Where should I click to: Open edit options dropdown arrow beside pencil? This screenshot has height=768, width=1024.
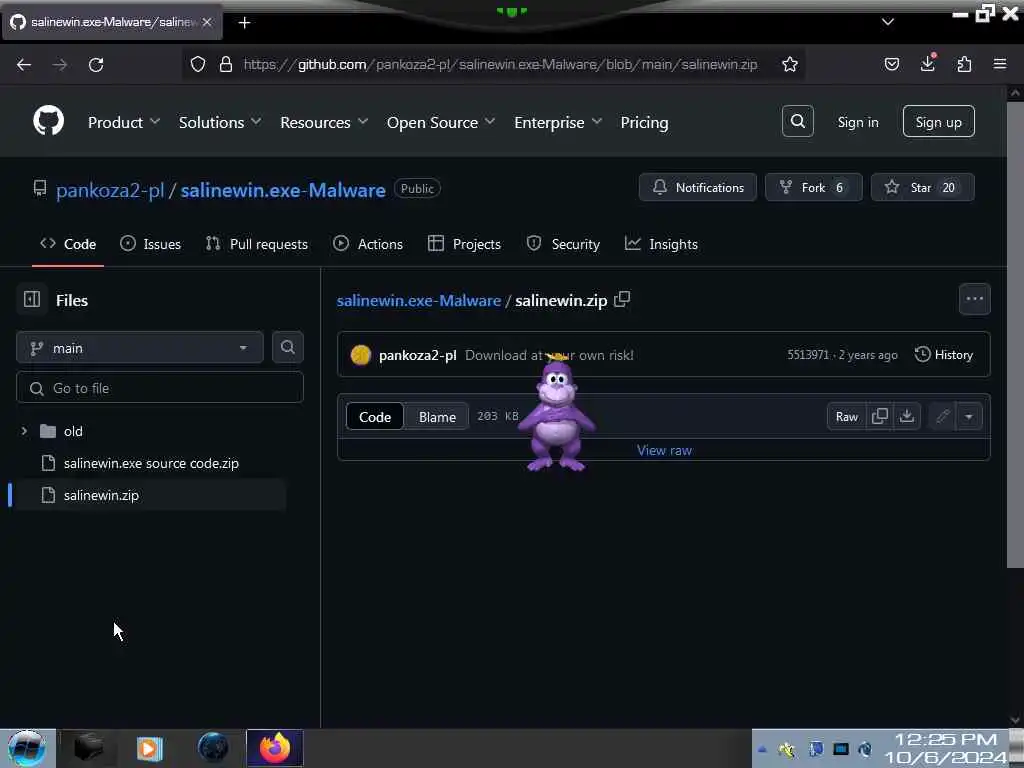pyautogui.click(x=969, y=416)
